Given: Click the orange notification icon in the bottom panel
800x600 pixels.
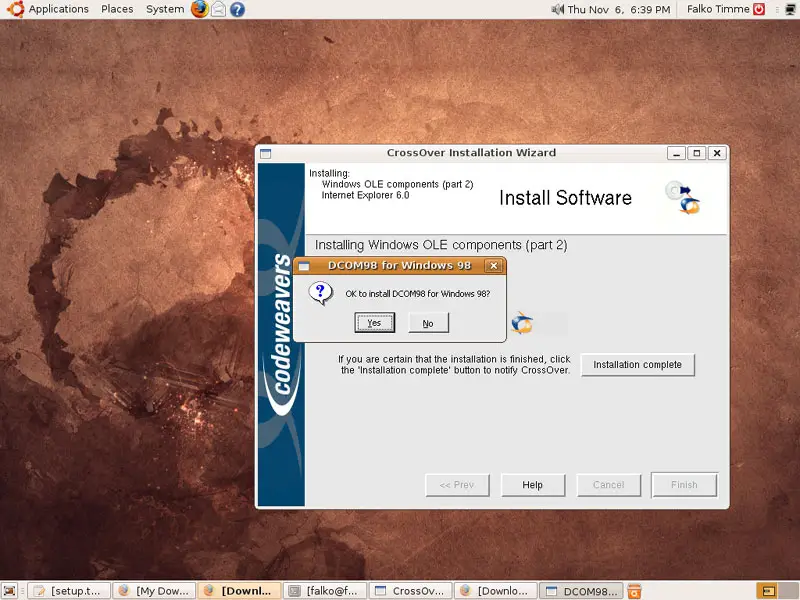Looking at the screenshot, I should coord(634,591).
